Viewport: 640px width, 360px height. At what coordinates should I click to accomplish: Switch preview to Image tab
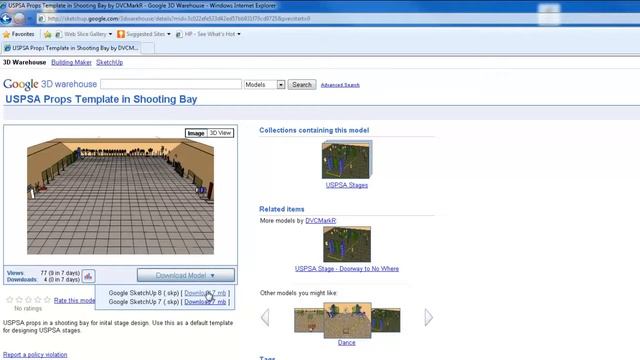(x=196, y=133)
